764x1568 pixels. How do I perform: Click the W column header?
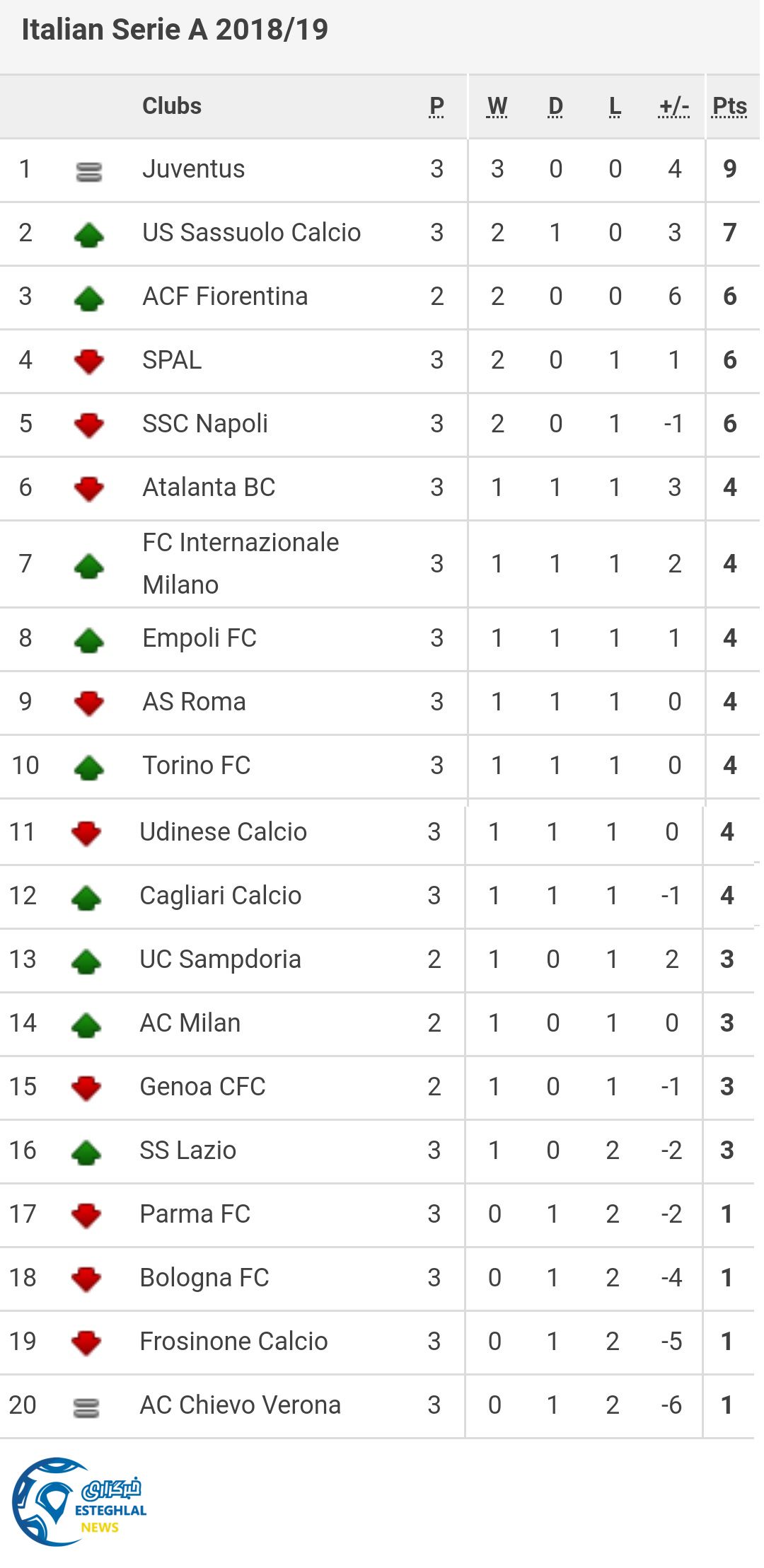coord(497,106)
